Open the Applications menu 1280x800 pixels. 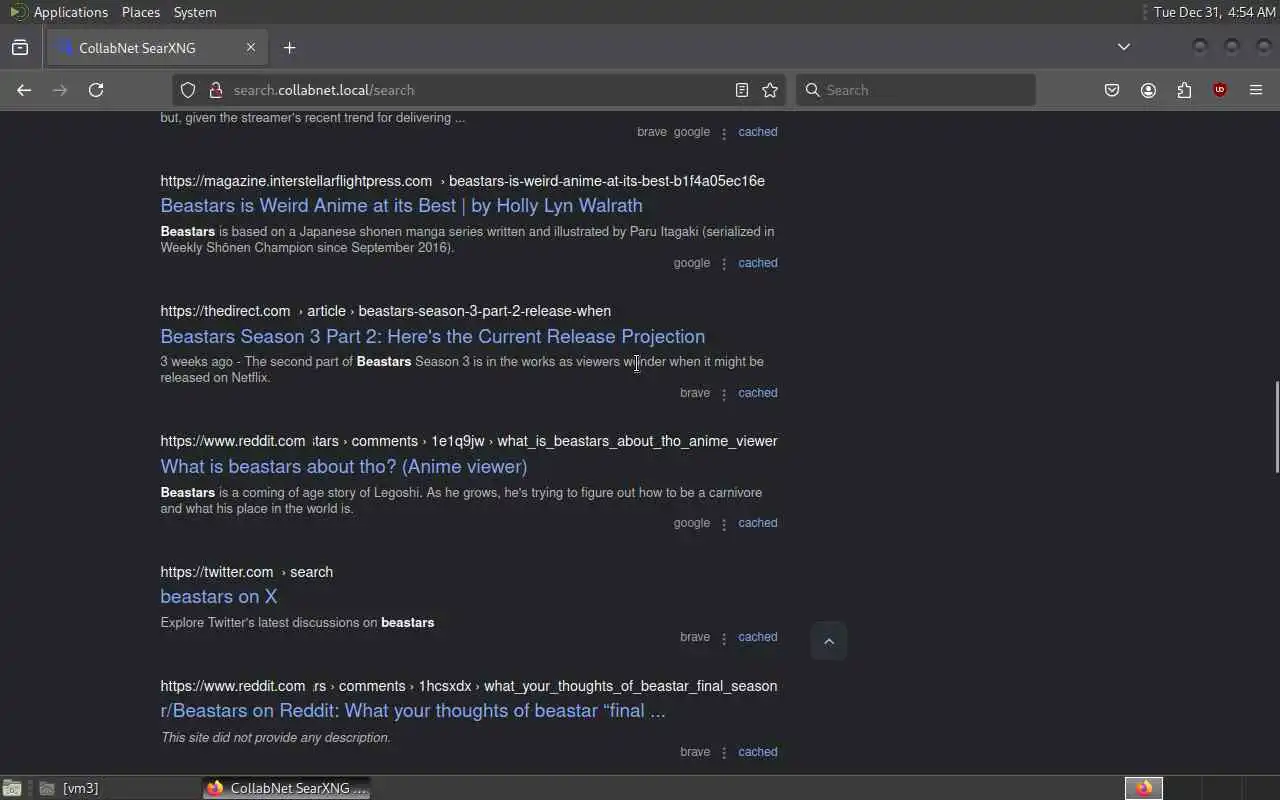pos(70,12)
